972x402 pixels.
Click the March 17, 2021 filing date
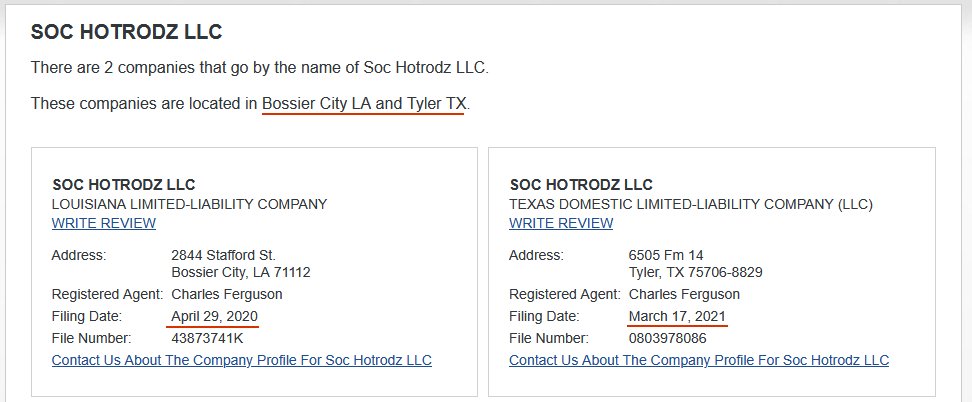coord(677,316)
